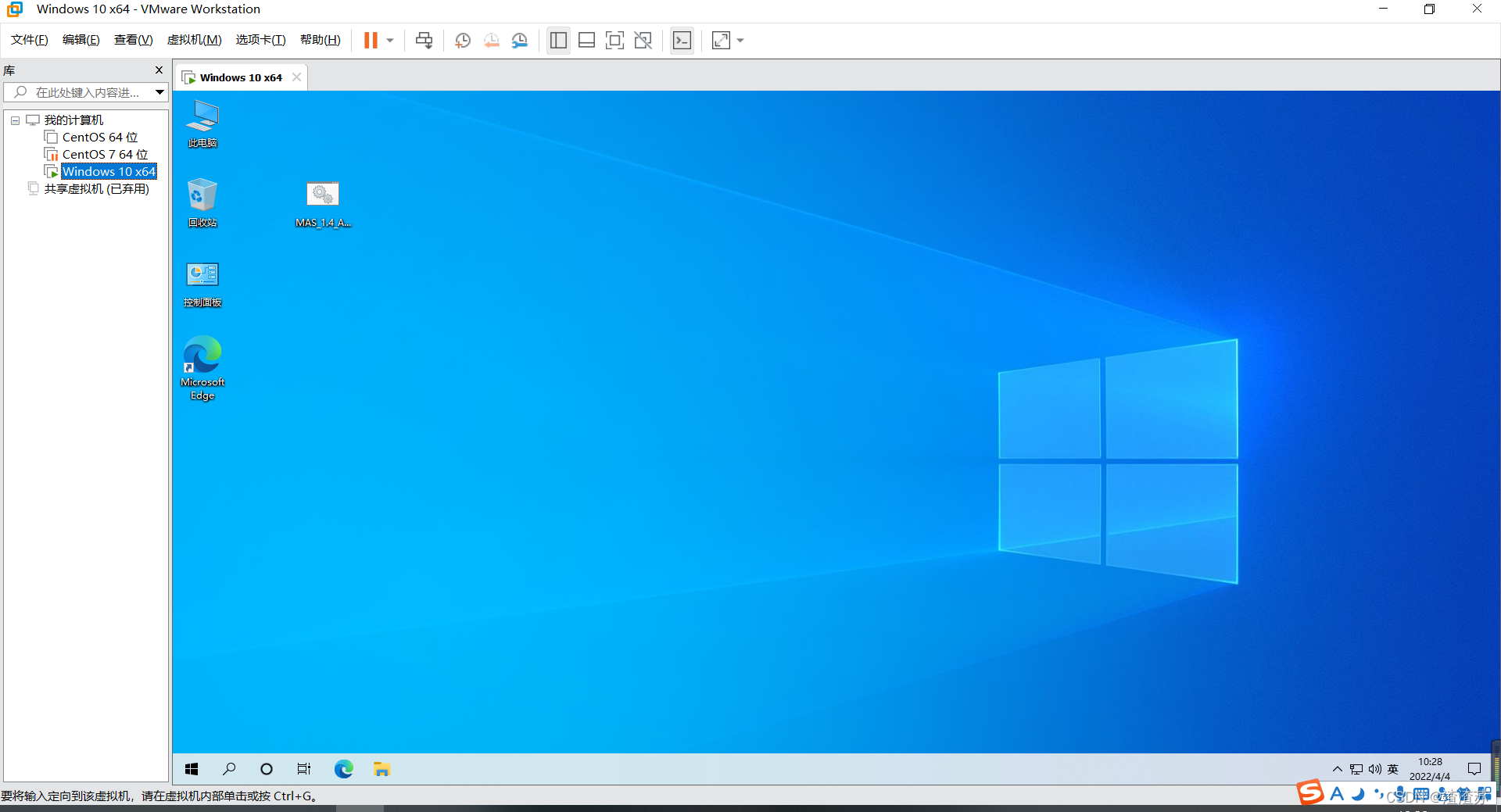This screenshot has width=1501, height=812.
Task: Collapse the 我的计算机 tree node
Action: point(15,120)
